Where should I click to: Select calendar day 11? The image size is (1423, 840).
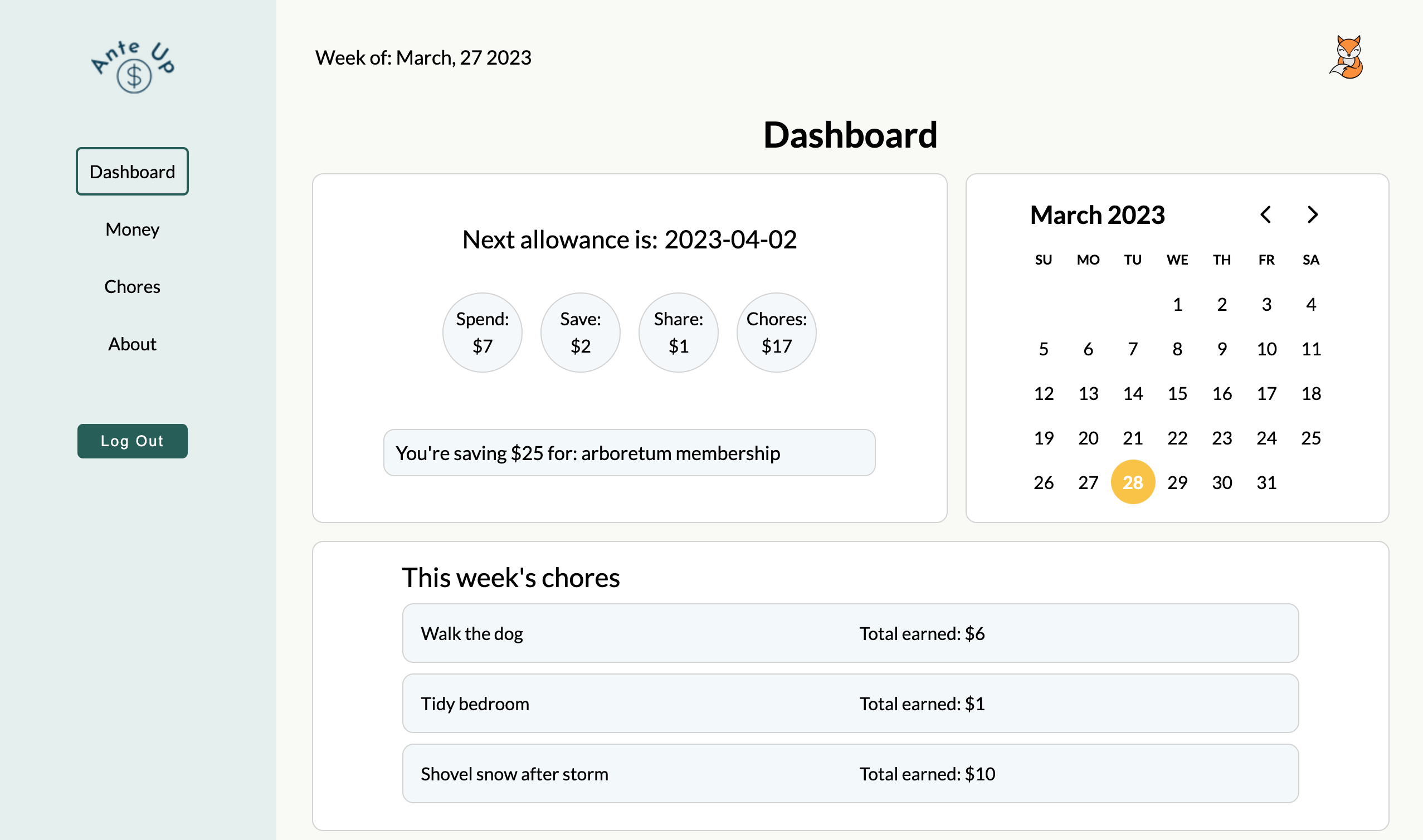[1311, 349]
